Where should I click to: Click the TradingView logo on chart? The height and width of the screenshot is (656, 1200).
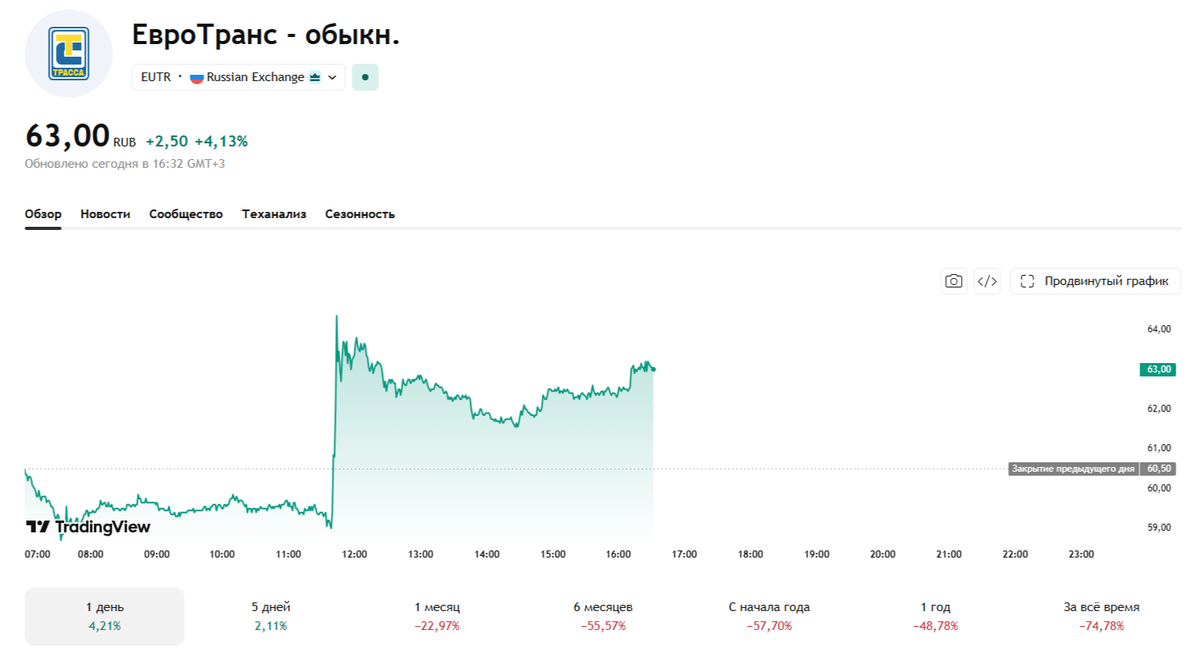(88, 527)
